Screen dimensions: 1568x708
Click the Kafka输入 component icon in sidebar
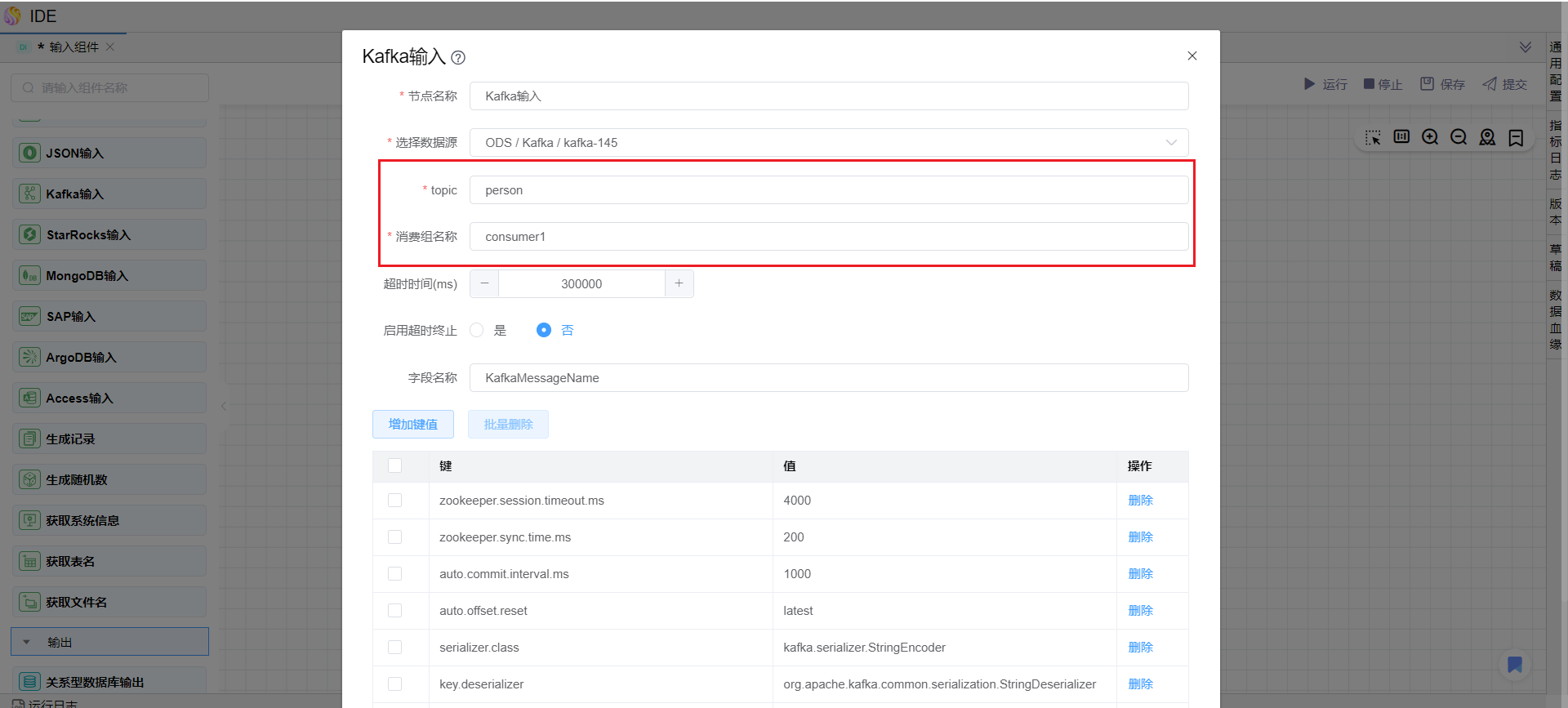(30, 194)
